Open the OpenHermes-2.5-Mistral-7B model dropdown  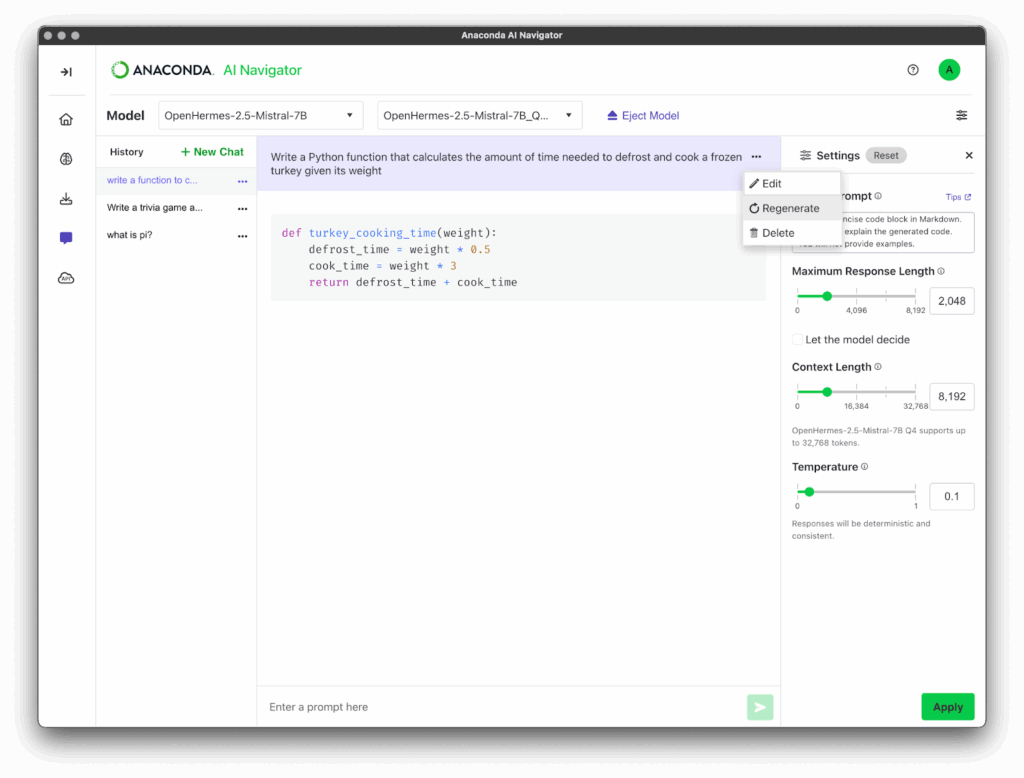(x=261, y=116)
